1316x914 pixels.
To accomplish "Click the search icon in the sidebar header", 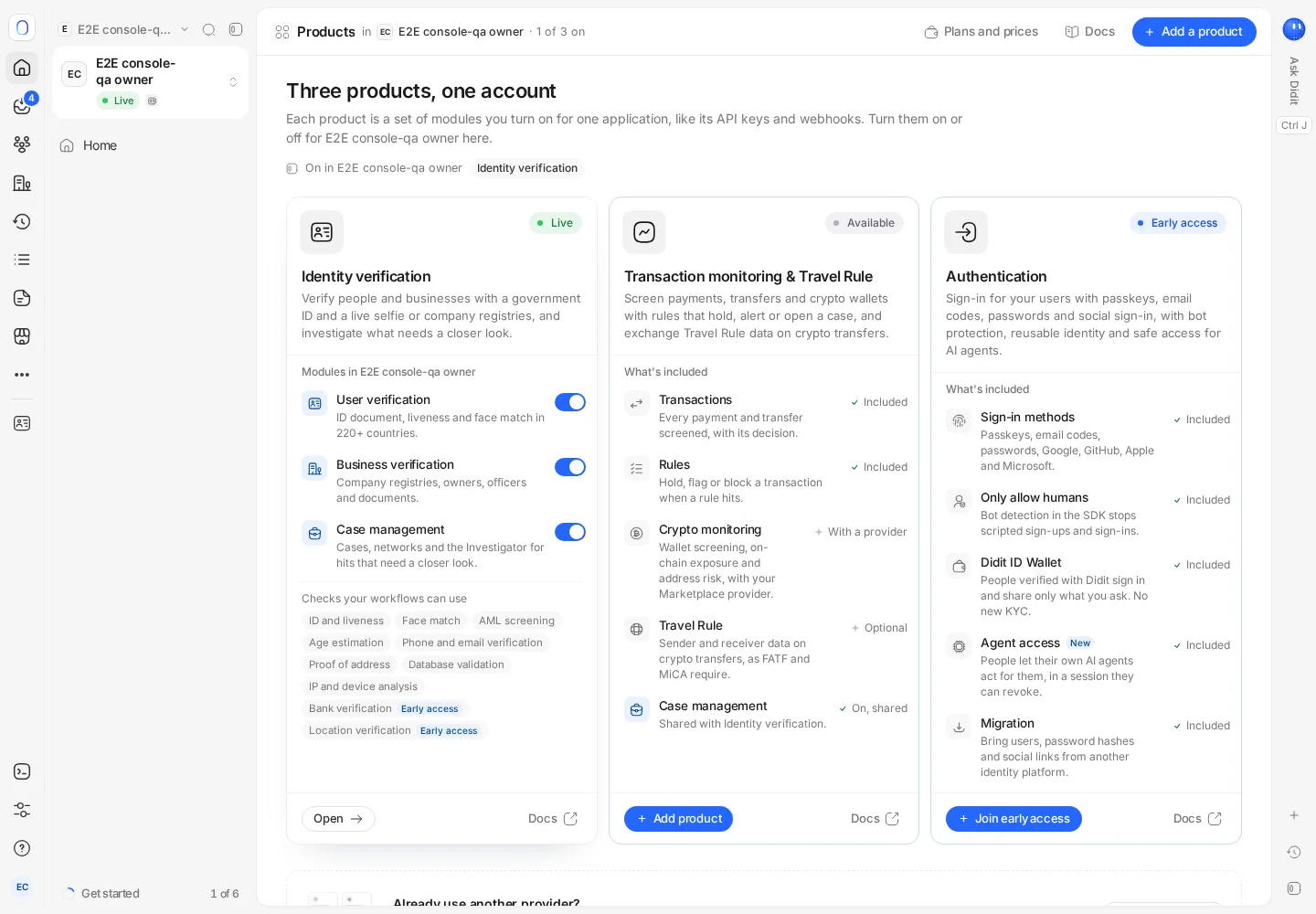I will coord(208,29).
